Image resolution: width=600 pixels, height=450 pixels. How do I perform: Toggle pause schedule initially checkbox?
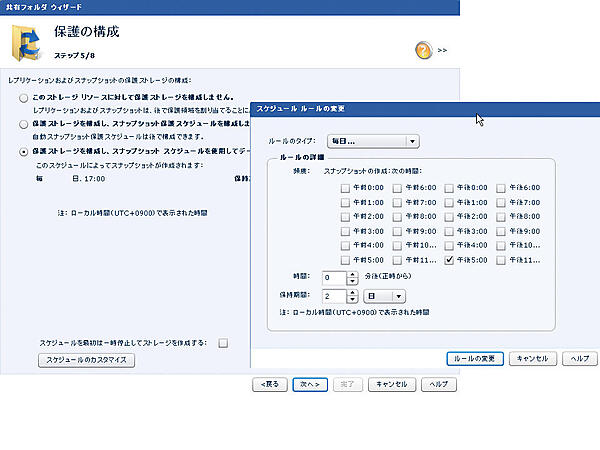tap(223, 343)
